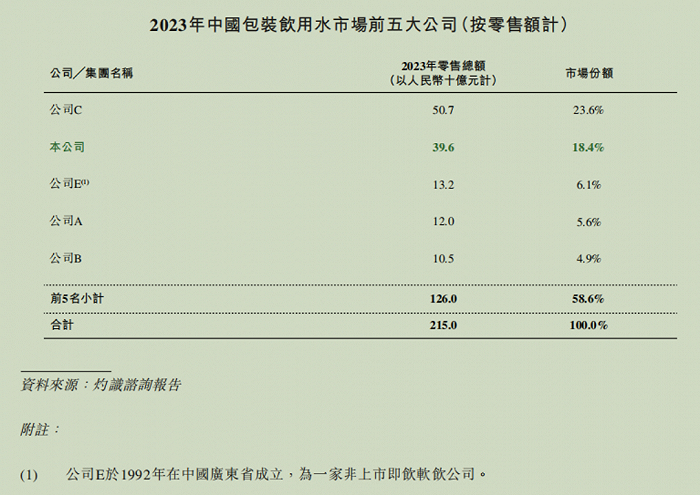
Task: Select the 合計 total row label
Action: click(x=62, y=325)
